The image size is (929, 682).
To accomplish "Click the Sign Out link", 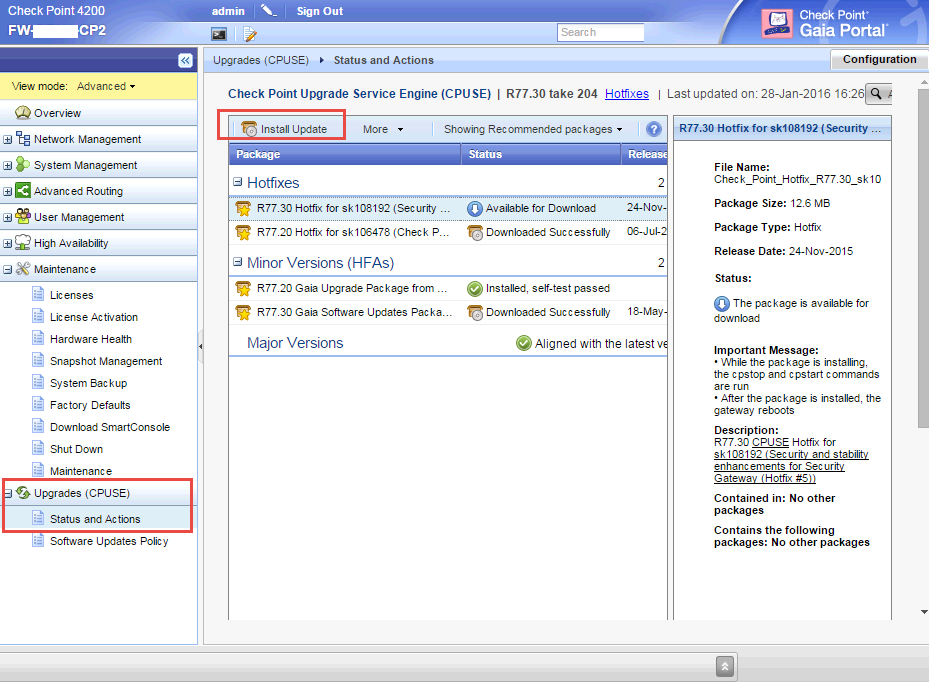I will click(x=320, y=11).
